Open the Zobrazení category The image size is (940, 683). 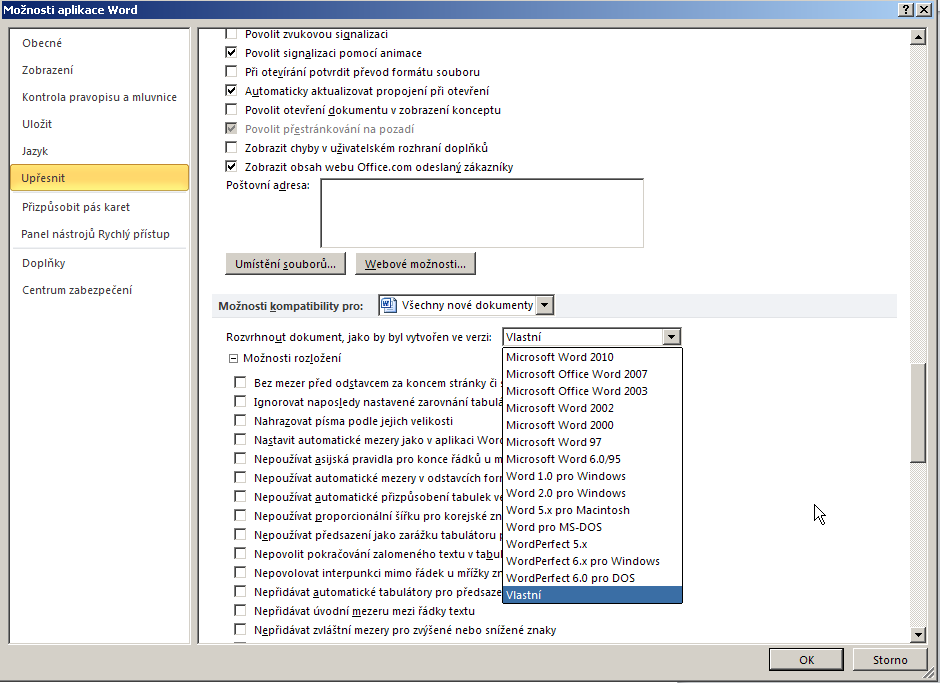click(100, 70)
